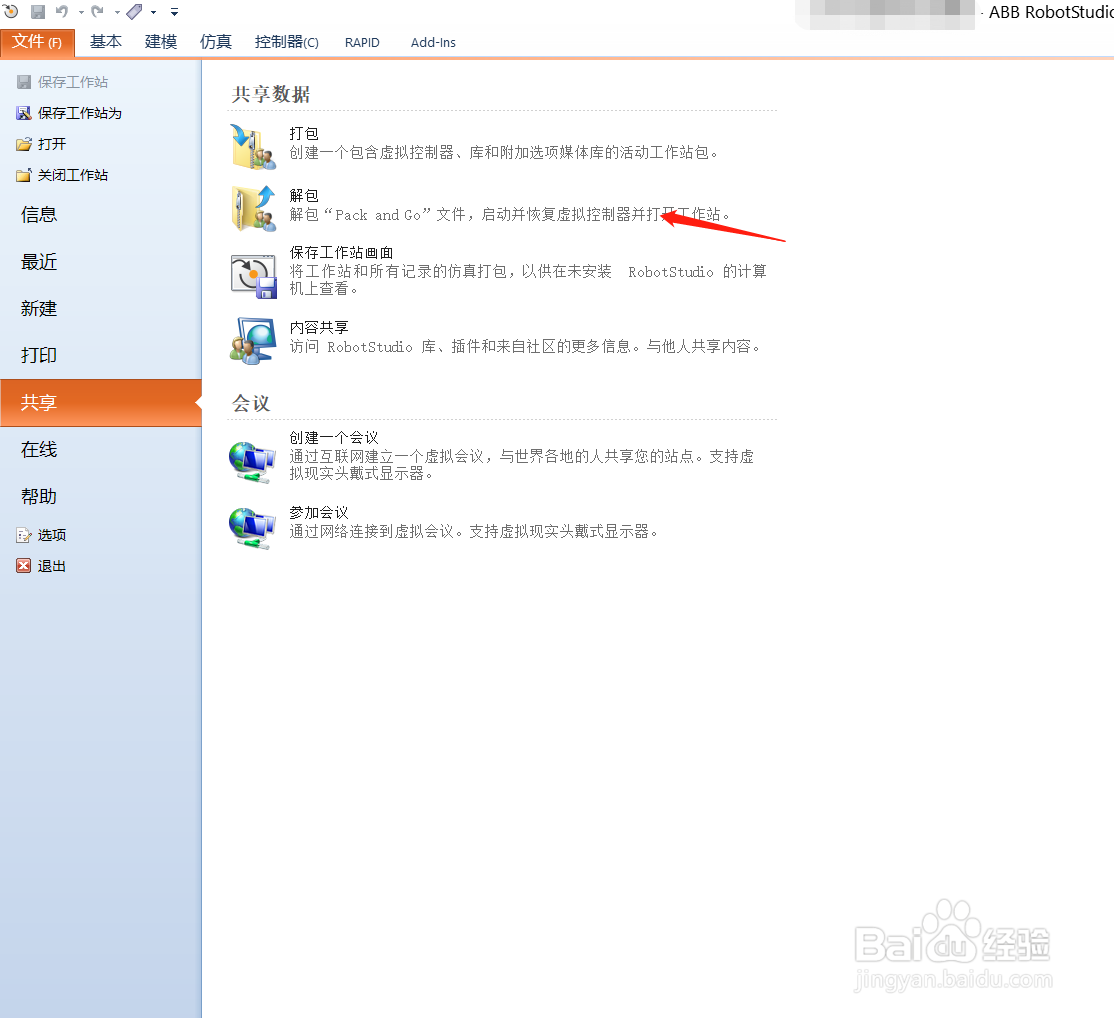1114x1018 pixels.
Task: Click the 关闭工作站 folder icon
Action: (24, 175)
